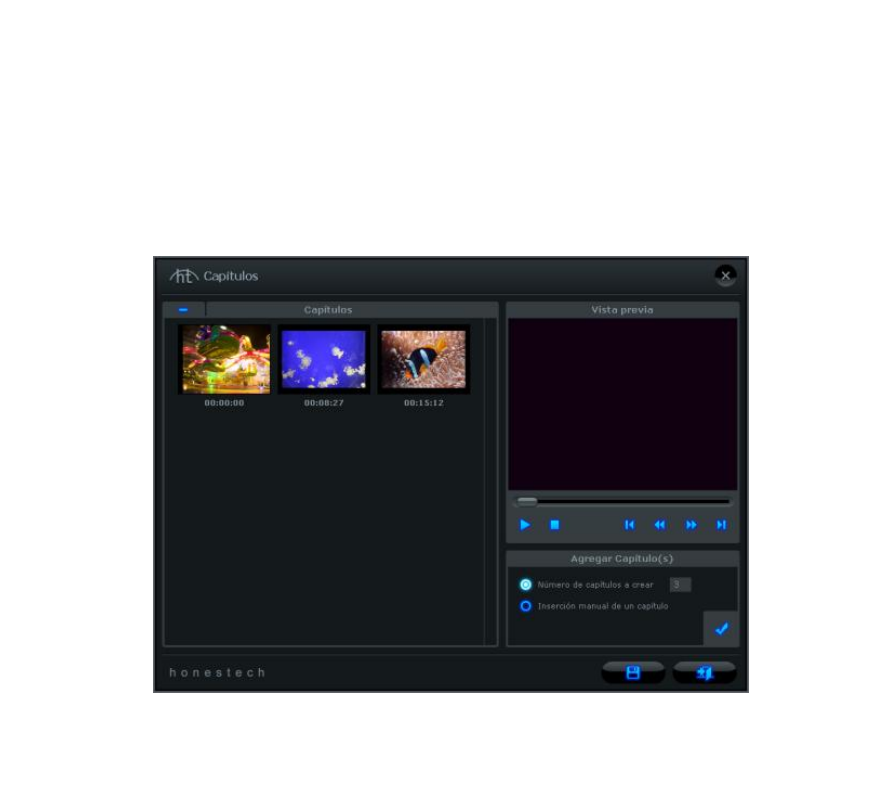The width and height of the screenshot is (893, 808).
Task: Click the 'Capítulos' list panel header
Action: 328,310
